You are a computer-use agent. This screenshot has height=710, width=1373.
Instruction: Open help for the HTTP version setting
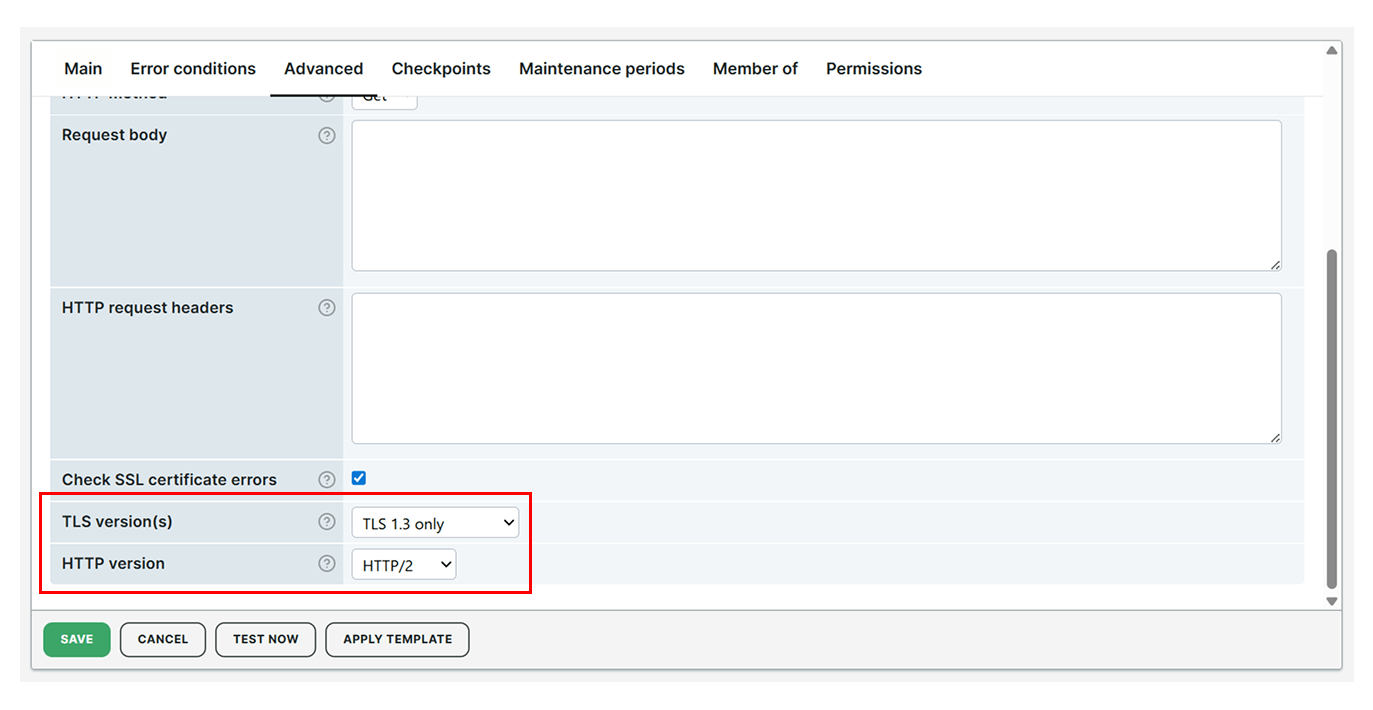tap(327, 563)
